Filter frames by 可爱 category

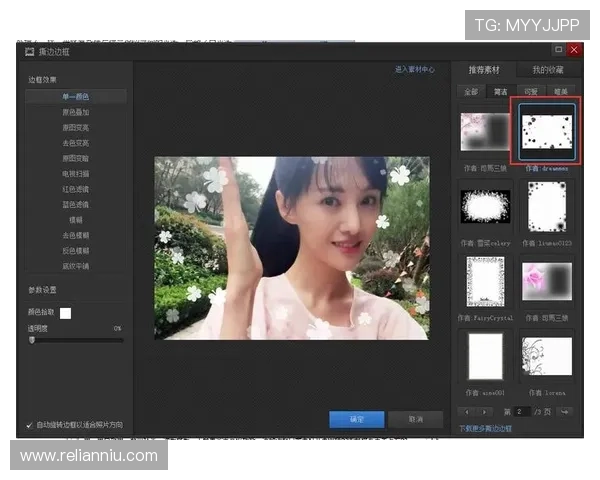point(531,92)
